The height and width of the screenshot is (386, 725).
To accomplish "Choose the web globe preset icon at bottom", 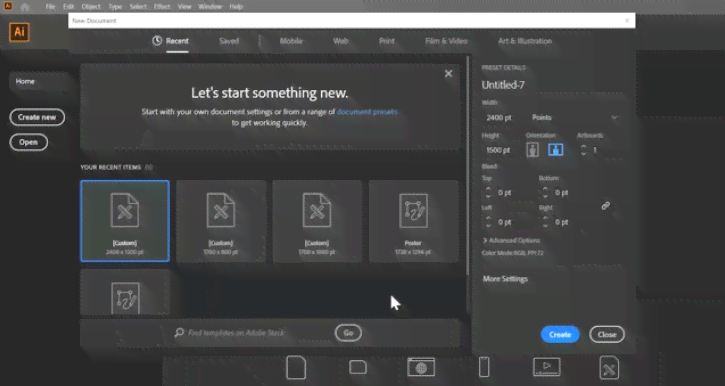I will [x=421, y=368].
